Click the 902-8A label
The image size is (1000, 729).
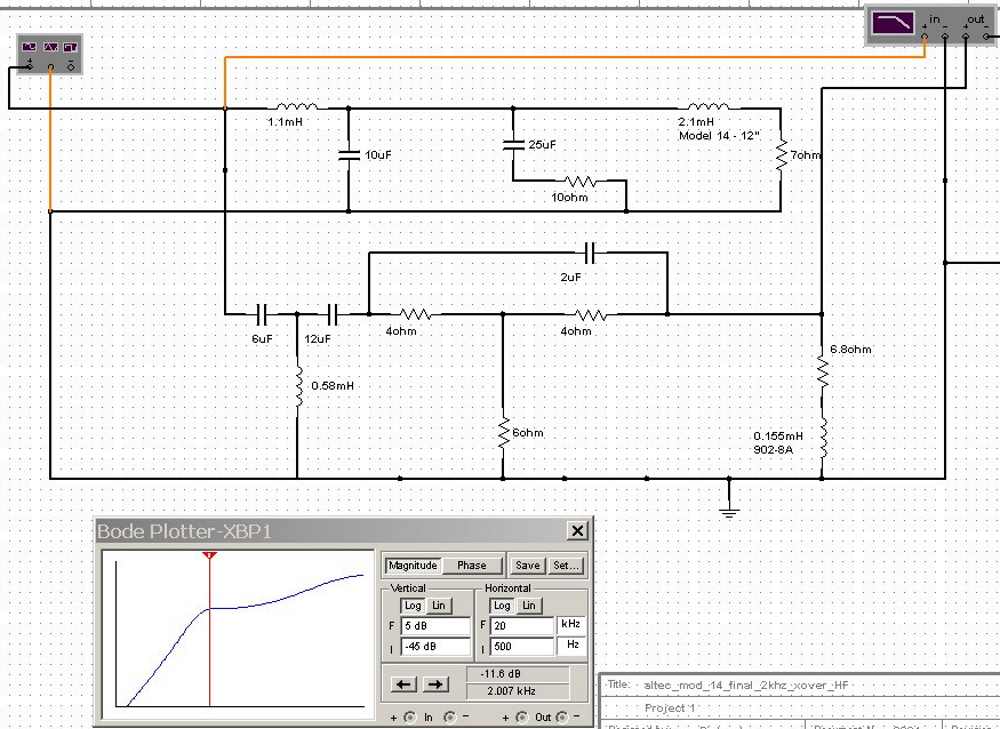tap(773, 450)
